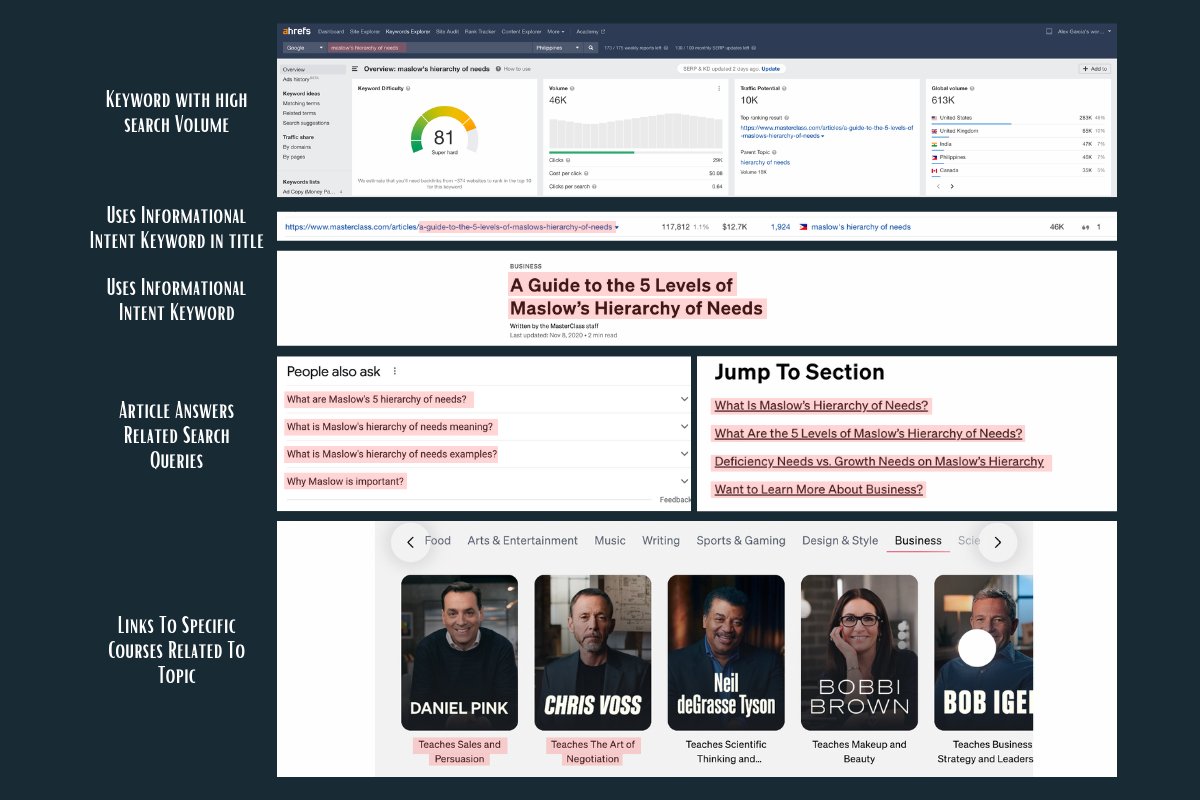Open Keywords Explorer in Ahrefs navigation
Viewport: 1200px width, 800px height.
pos(408,31)
